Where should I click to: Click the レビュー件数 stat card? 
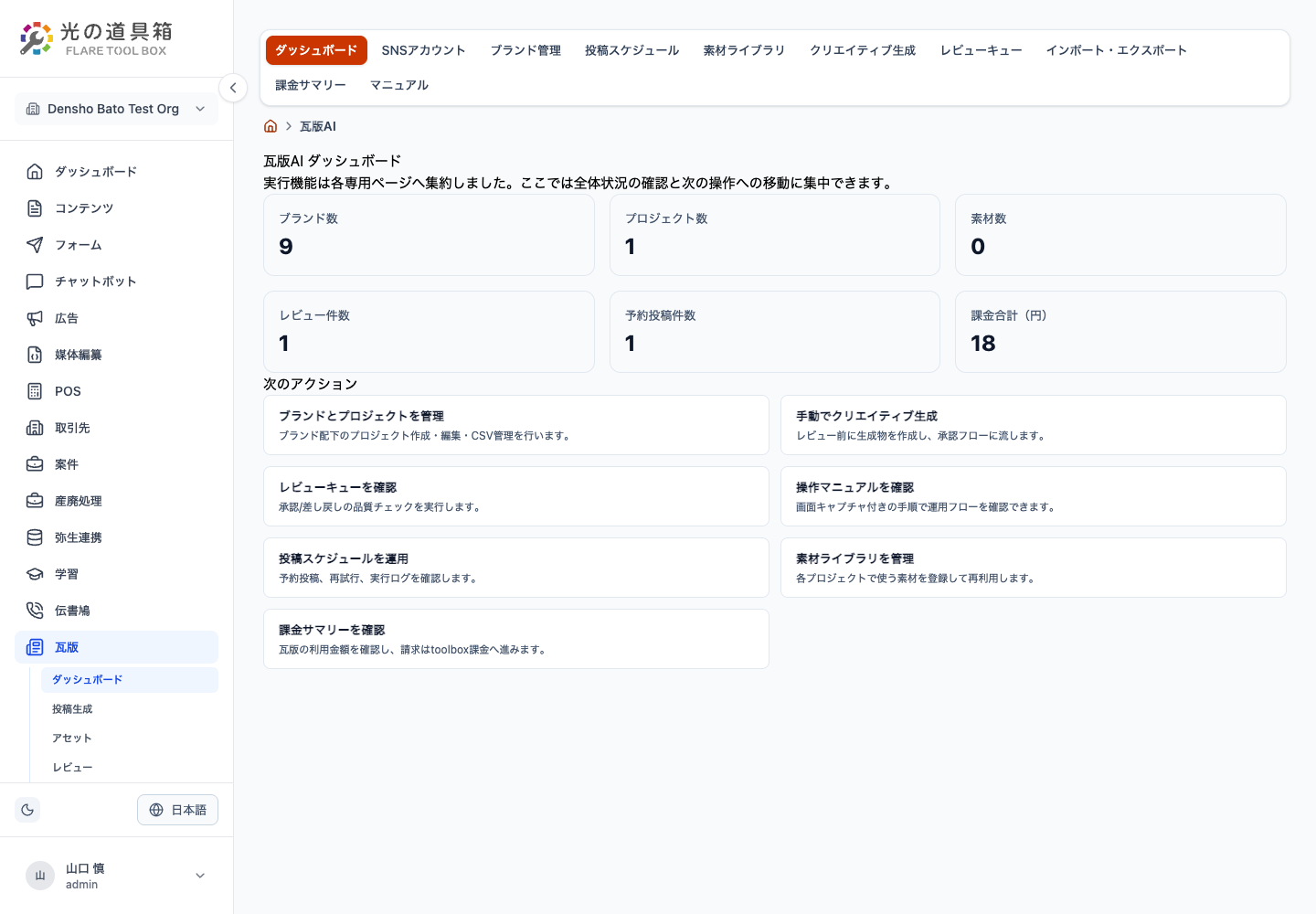[429, 332]
